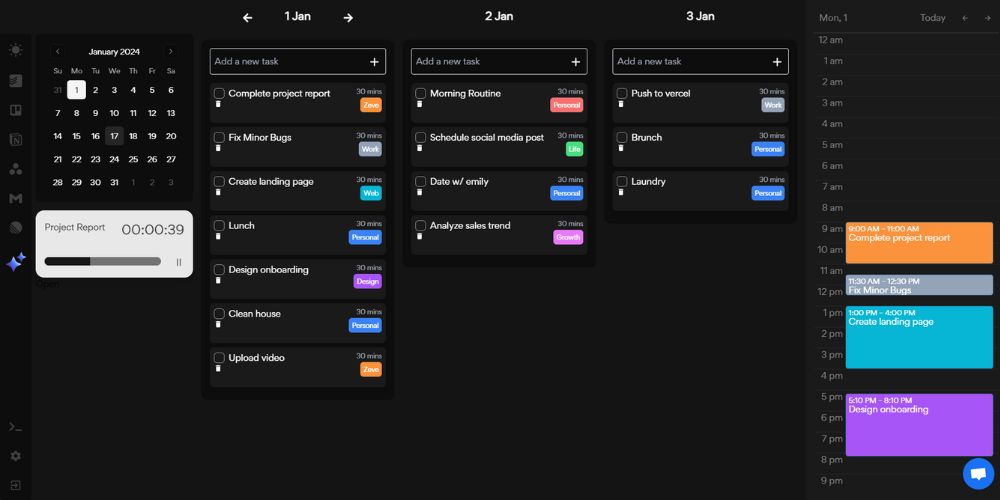Click the sparkle AI assistant icon
Screen dimensions: 1000x500
click(x=16, y=262)
